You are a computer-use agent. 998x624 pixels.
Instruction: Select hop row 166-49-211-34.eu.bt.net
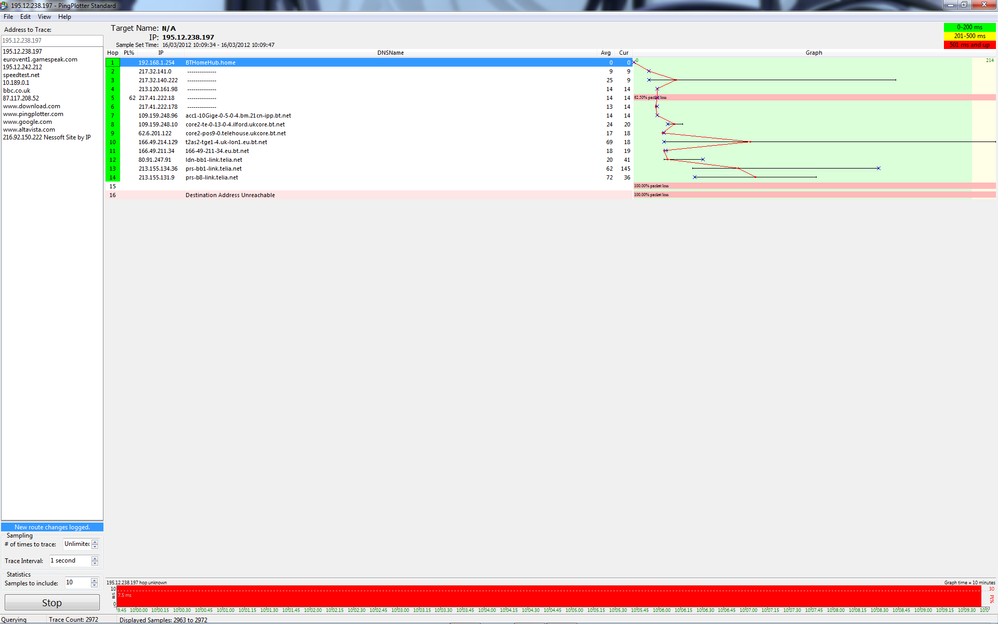click(x=369, y=151)
